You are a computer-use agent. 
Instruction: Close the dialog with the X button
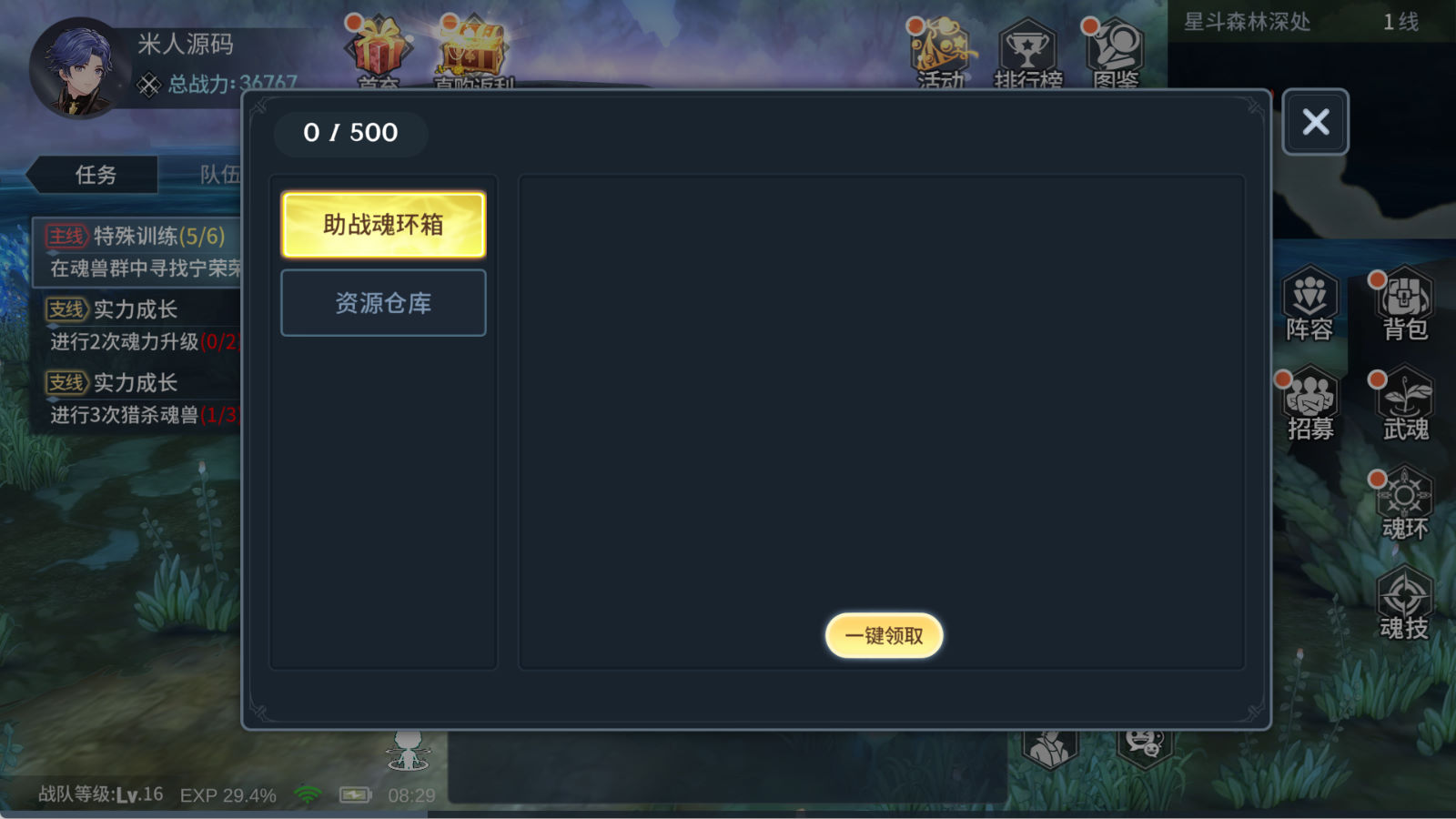tap(1315, 122)
